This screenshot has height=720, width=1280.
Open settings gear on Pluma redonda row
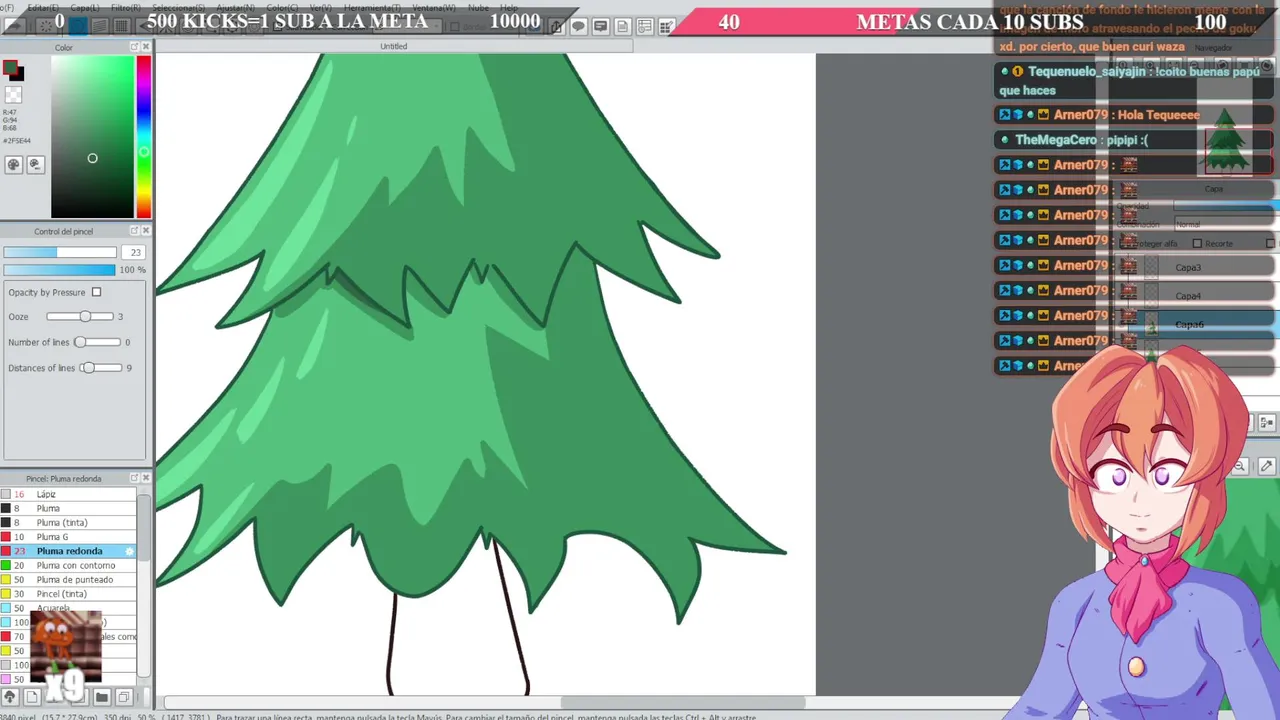pos(129,551)
